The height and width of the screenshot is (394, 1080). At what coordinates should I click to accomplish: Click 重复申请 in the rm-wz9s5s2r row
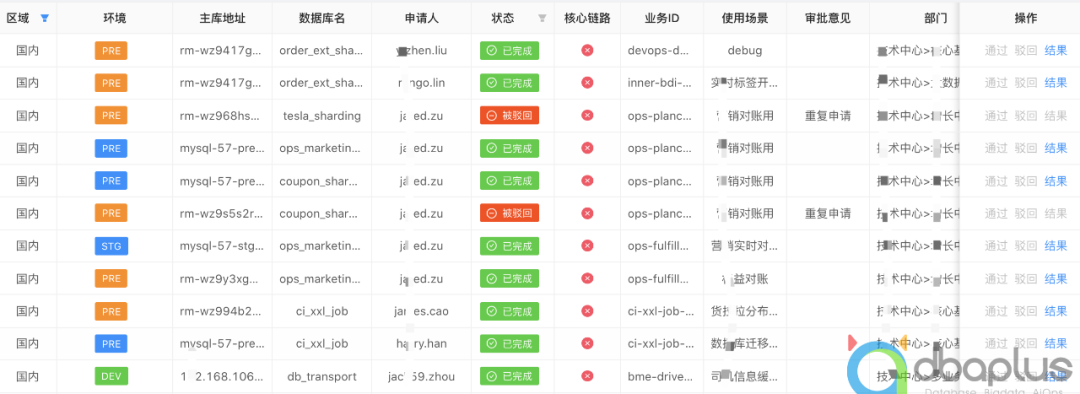(x=828, y=214)
